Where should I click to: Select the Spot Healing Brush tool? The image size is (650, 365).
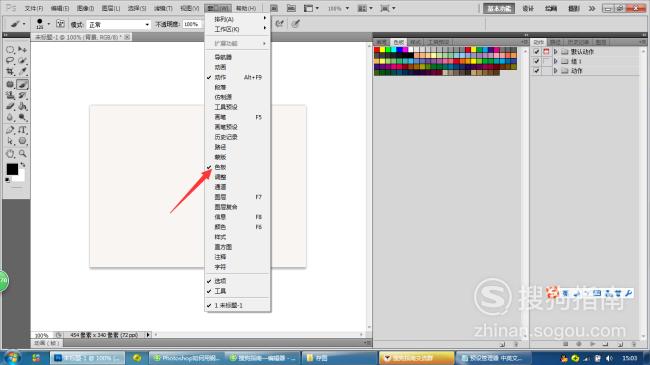(10, 85)
